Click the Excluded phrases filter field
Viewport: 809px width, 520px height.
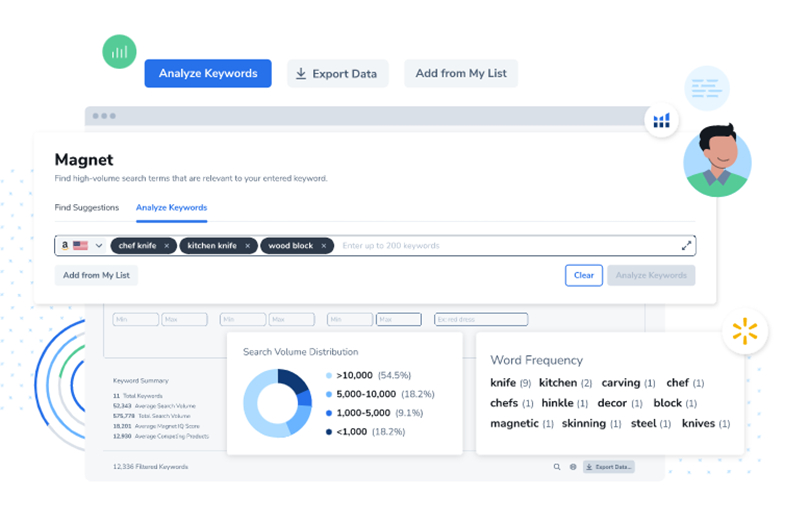(x=481, y=319)
